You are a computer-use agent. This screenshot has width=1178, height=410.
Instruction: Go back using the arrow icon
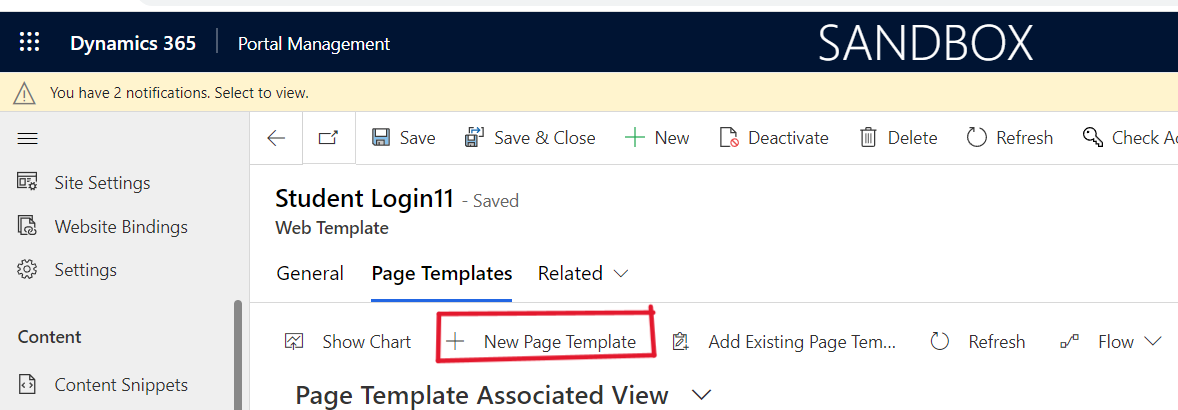(276, 138)
